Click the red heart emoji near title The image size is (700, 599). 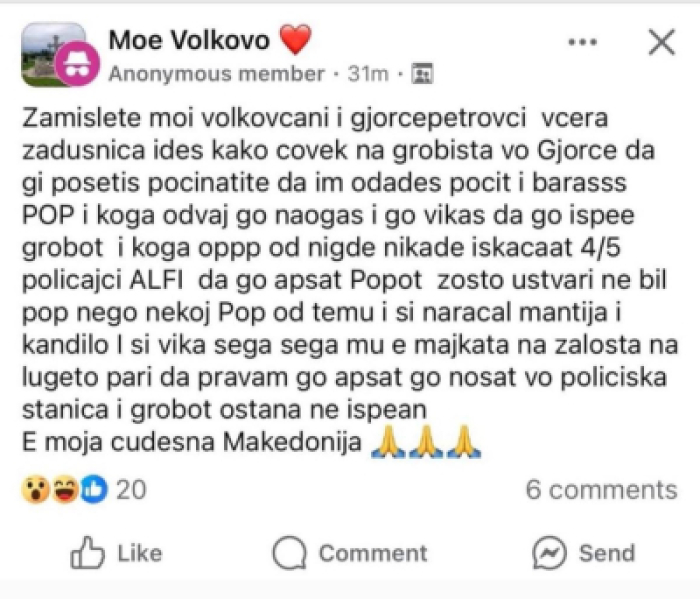[x=295, y=40]
